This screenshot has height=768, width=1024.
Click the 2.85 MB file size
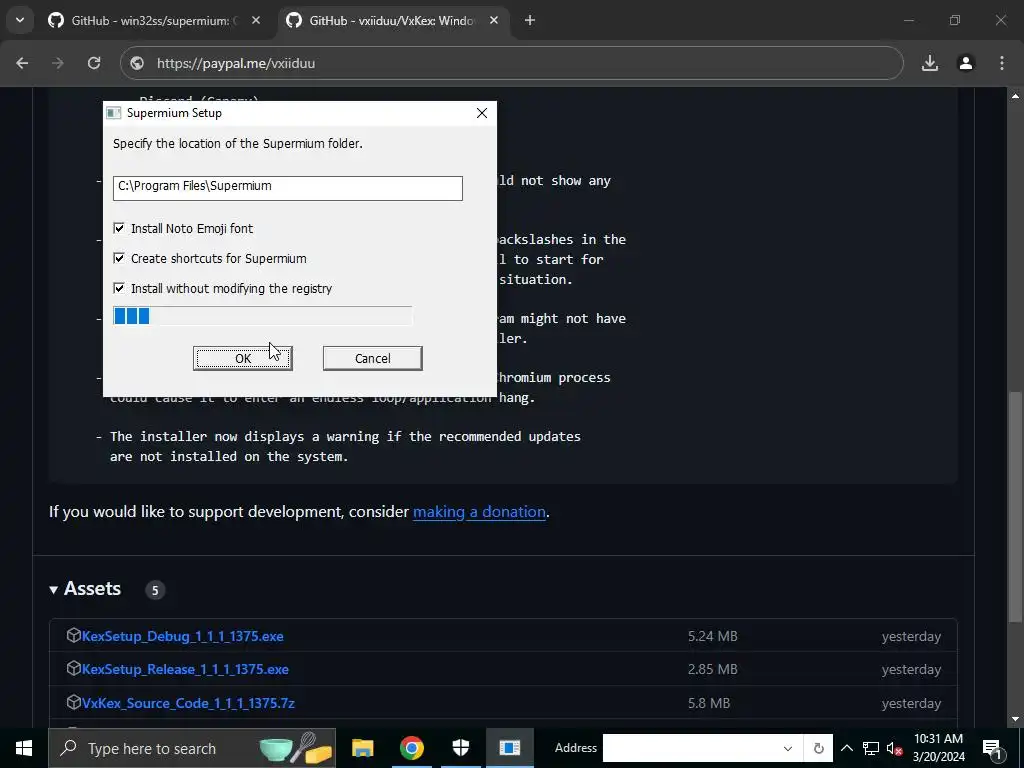[x=712, y=669]
